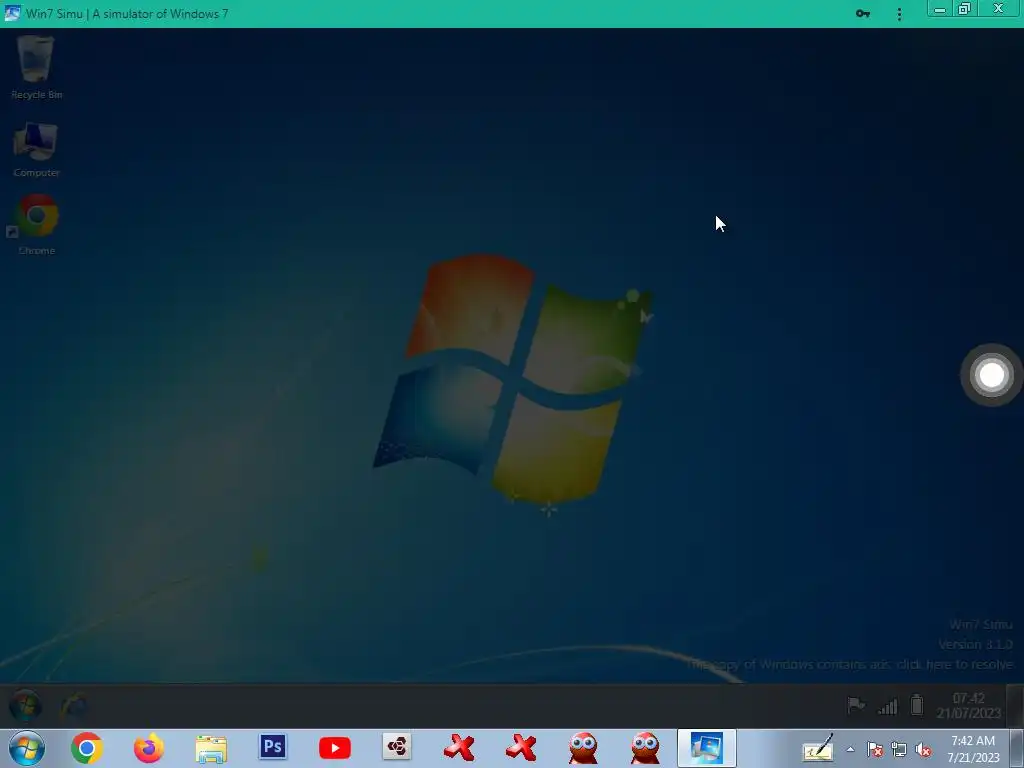Image resolution: width=1024 pixels, height=768 pixels.
Task: Click the simulator's Action Center flag
Action: point(856,705)
